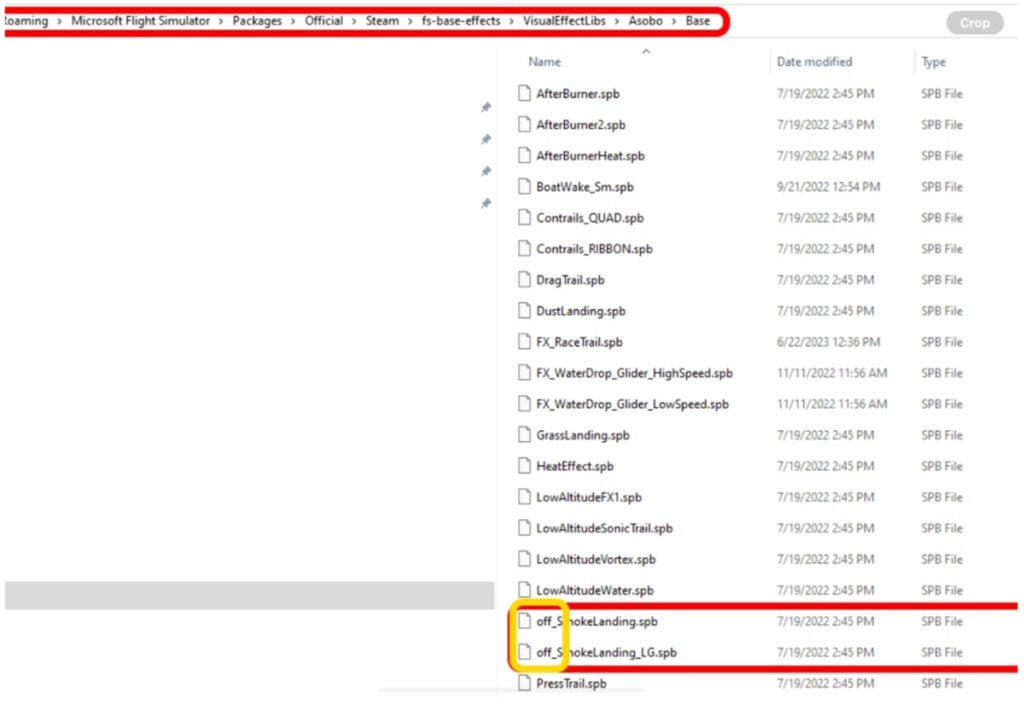The width and height of the screenshot is (1024, 704).
Task: Click the off_SmokeLanding.spb file icon
Action: tap(524, 620)
